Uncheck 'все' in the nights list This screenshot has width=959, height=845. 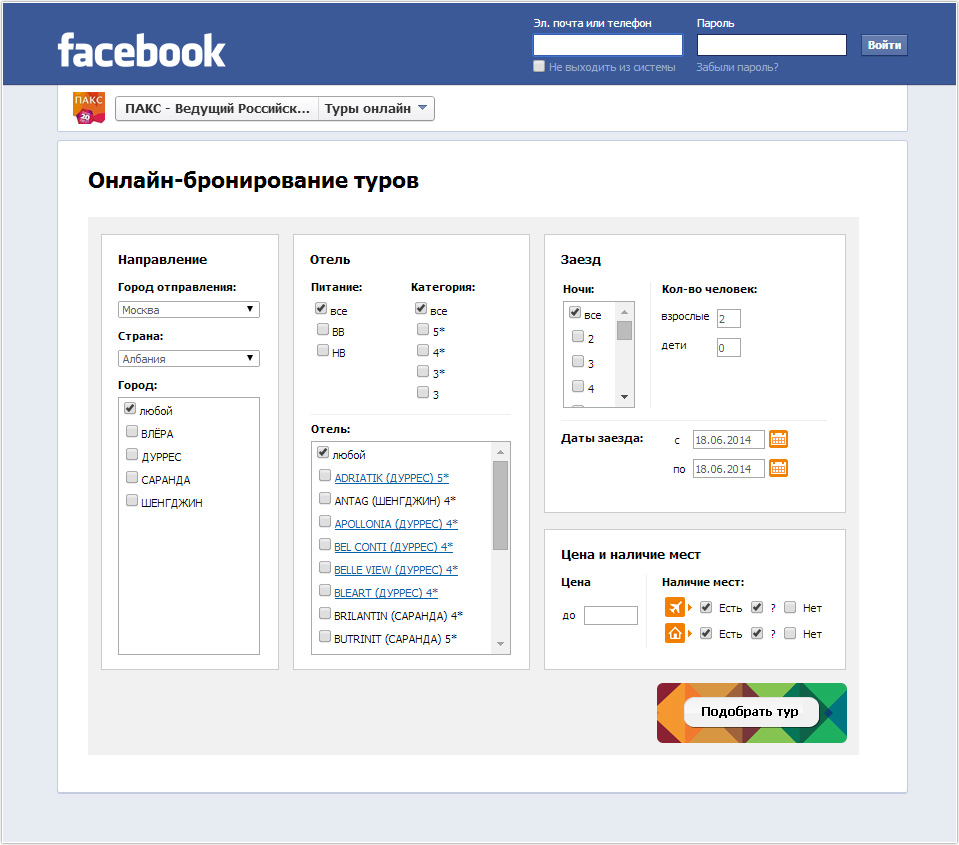(575, 312)
